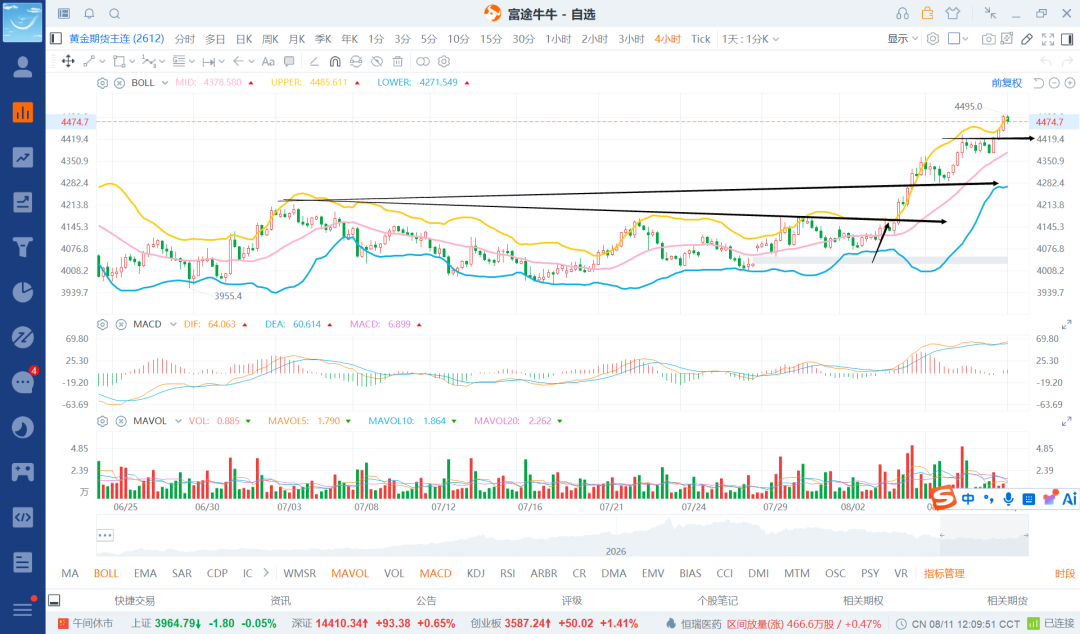Click the 前复权 adjustment button
The height and width of the screenshot is (634, 1080).
[x=1006, y=83]
